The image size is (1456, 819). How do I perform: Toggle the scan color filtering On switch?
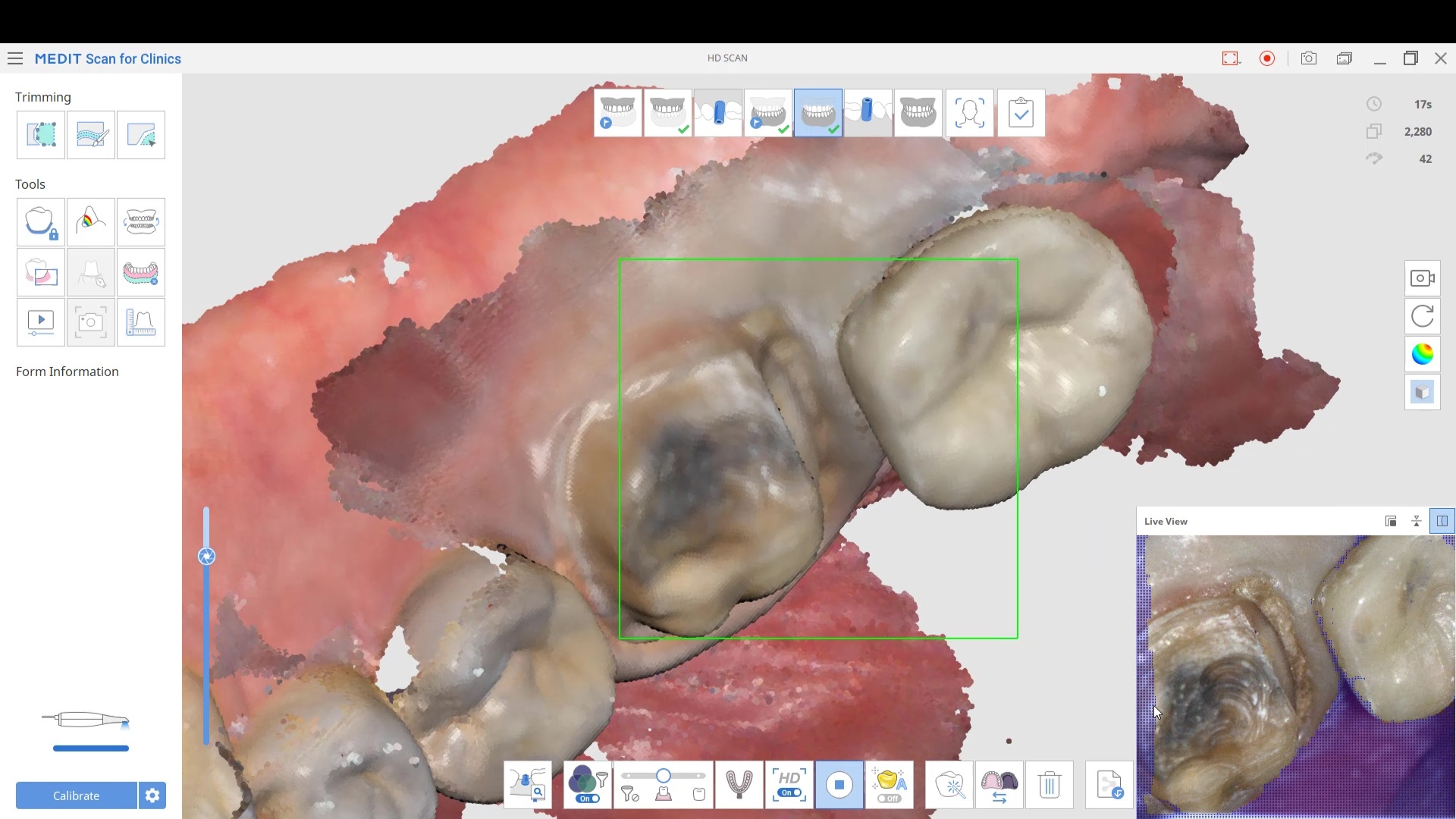(x=588, y=799)
